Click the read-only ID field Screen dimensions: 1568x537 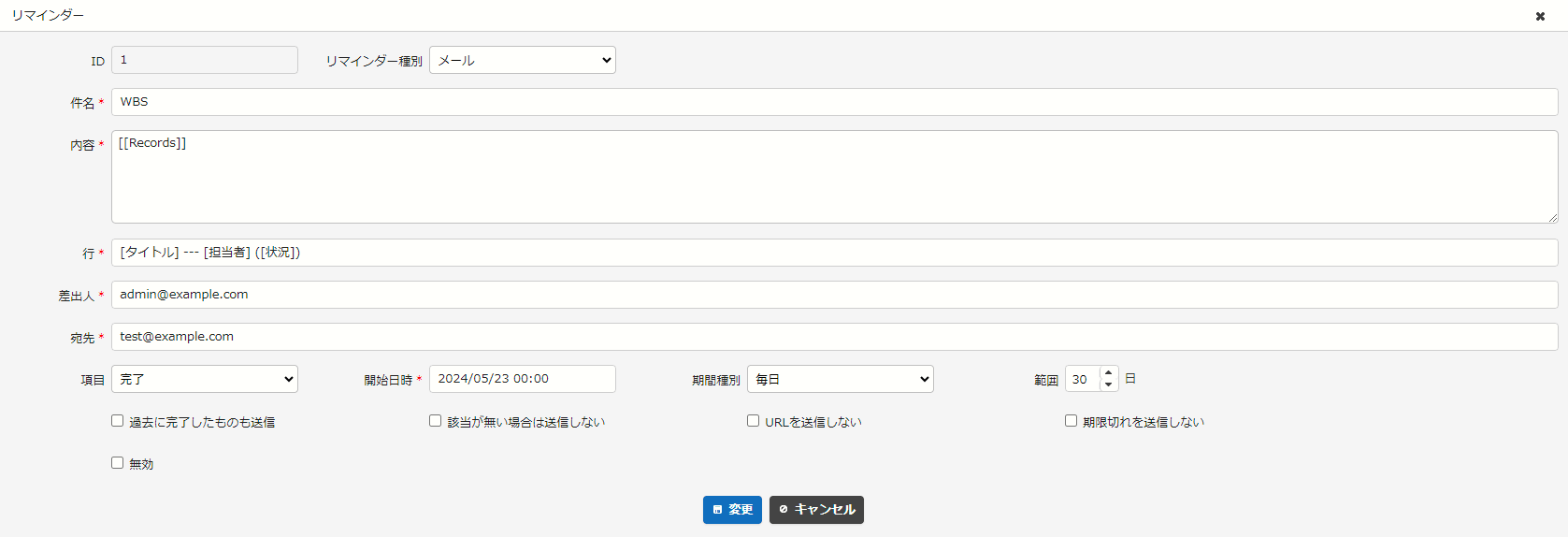click(x=205, y=60)
